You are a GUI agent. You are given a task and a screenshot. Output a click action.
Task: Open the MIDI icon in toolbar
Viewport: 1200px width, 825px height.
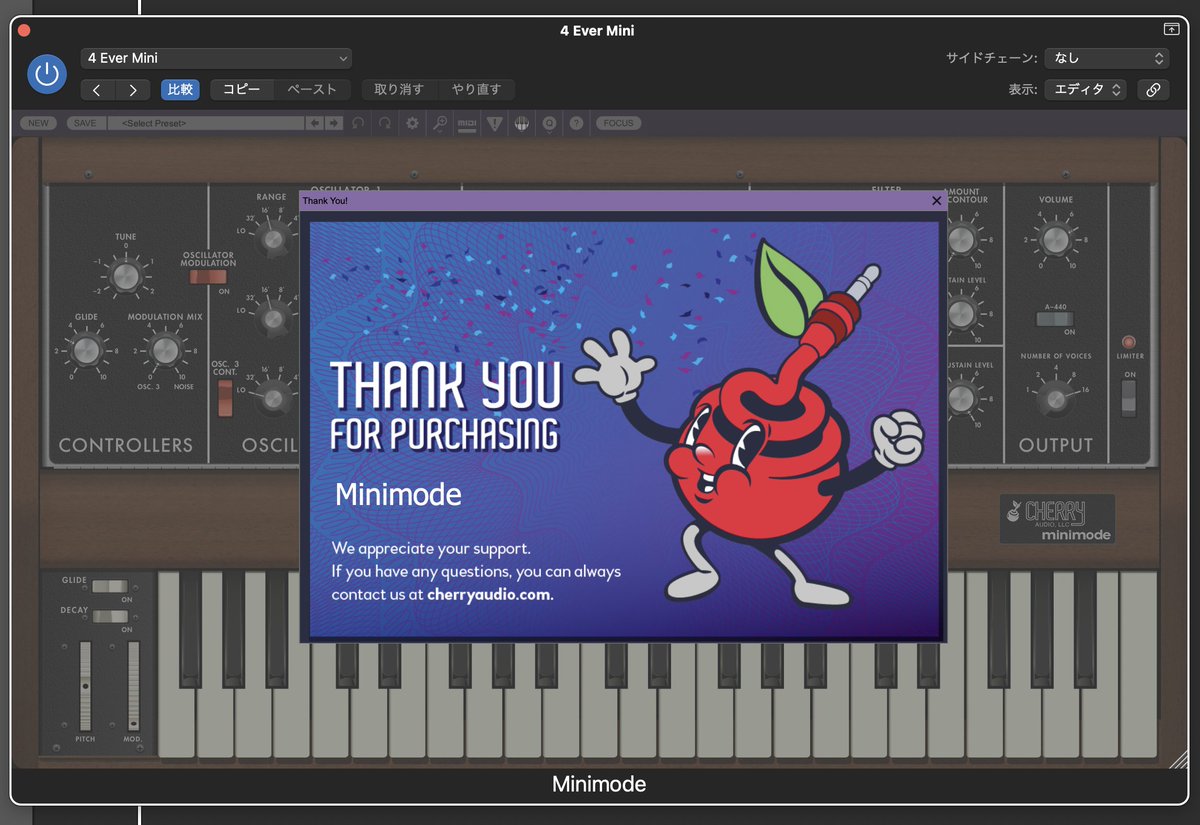pyautogui.click(x=467, y=123)
